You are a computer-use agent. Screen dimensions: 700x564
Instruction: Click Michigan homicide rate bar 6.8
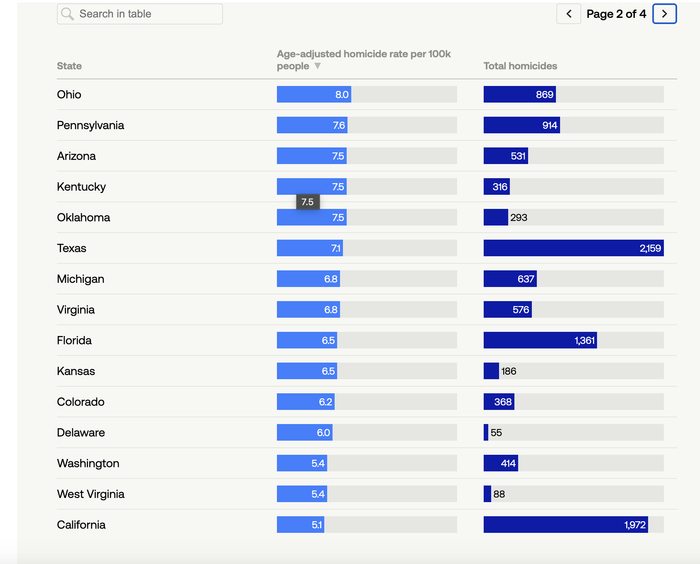tap(308, 279)
